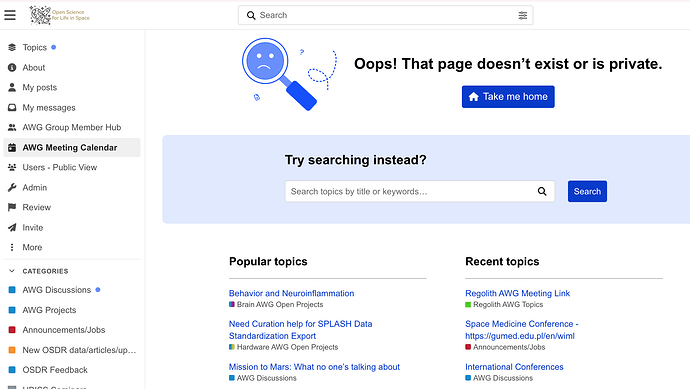Open Space Medicine Conference topic

tap(522, 330)
